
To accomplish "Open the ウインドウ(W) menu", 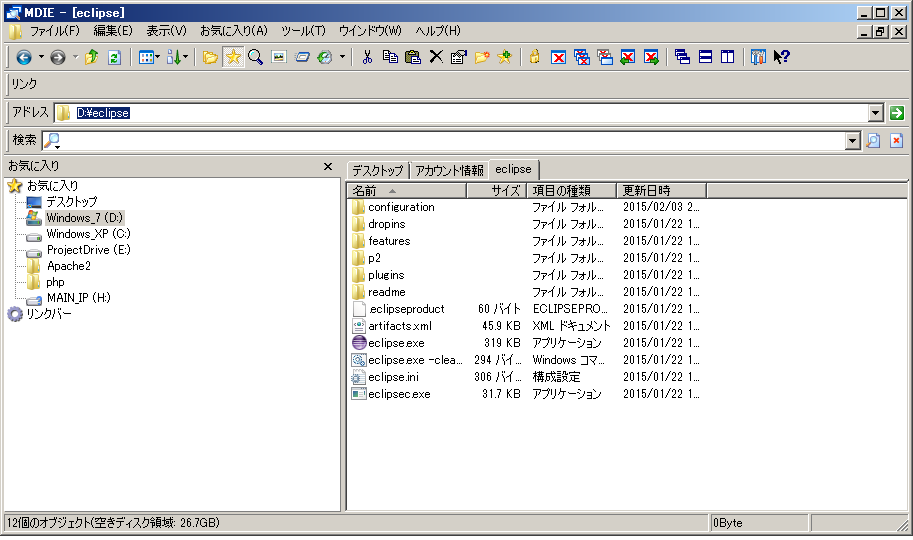I will click(370, 31).
